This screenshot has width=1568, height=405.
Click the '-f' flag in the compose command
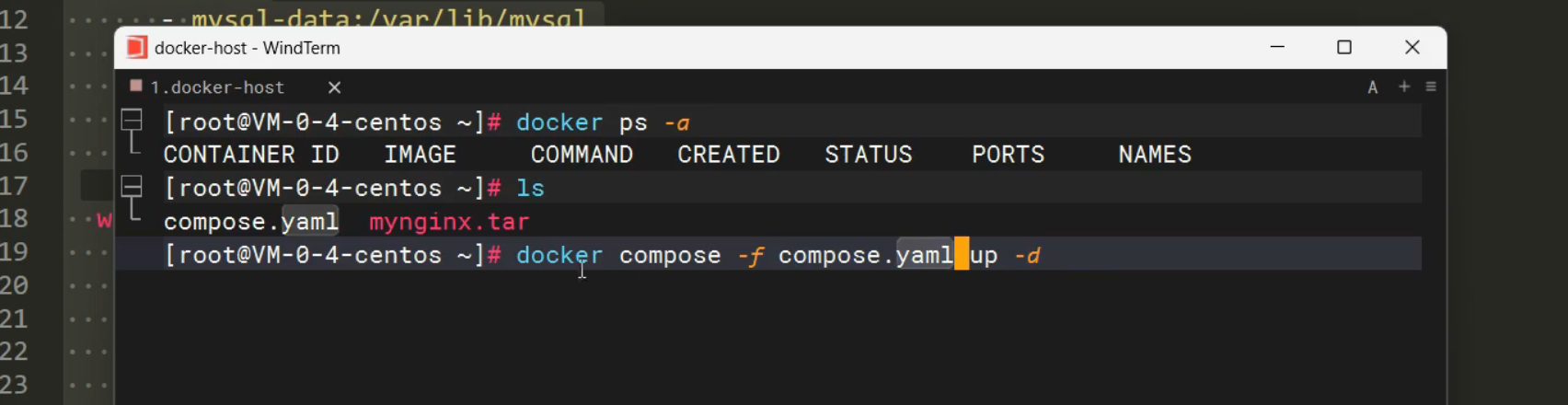[750, 255]
